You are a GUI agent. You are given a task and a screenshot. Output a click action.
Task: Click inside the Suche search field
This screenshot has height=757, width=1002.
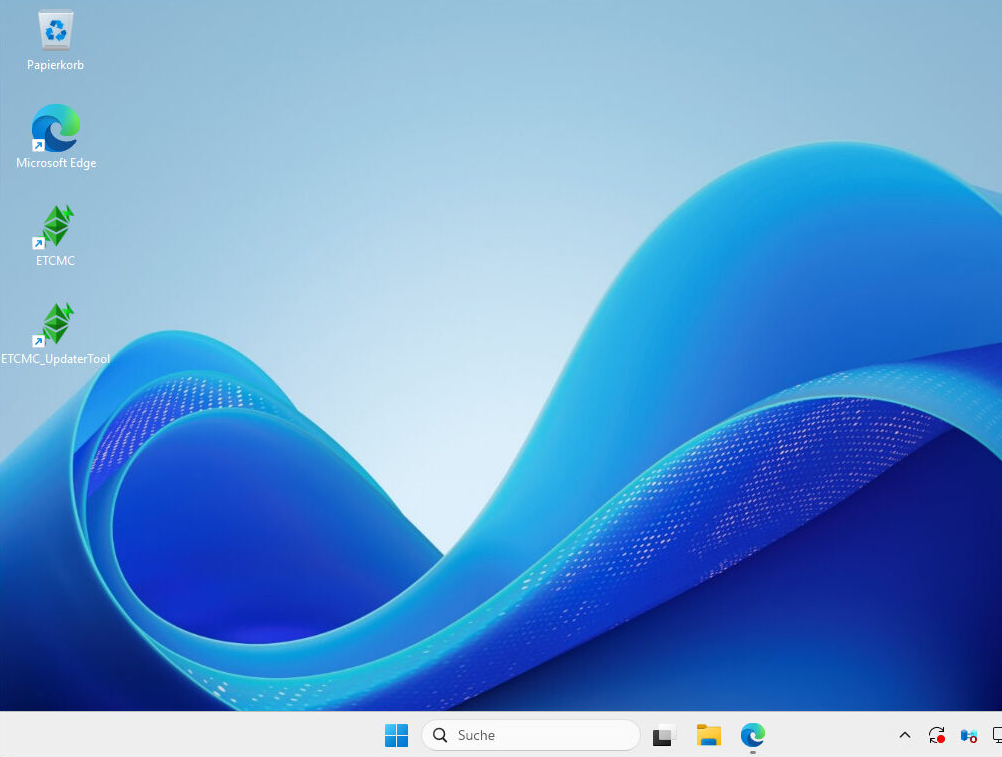540,735
